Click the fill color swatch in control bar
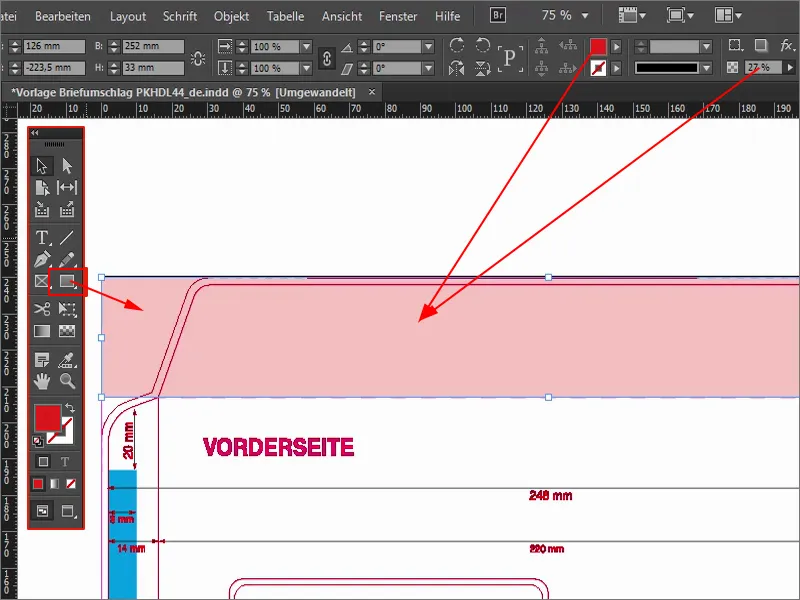 click(598, 46)
